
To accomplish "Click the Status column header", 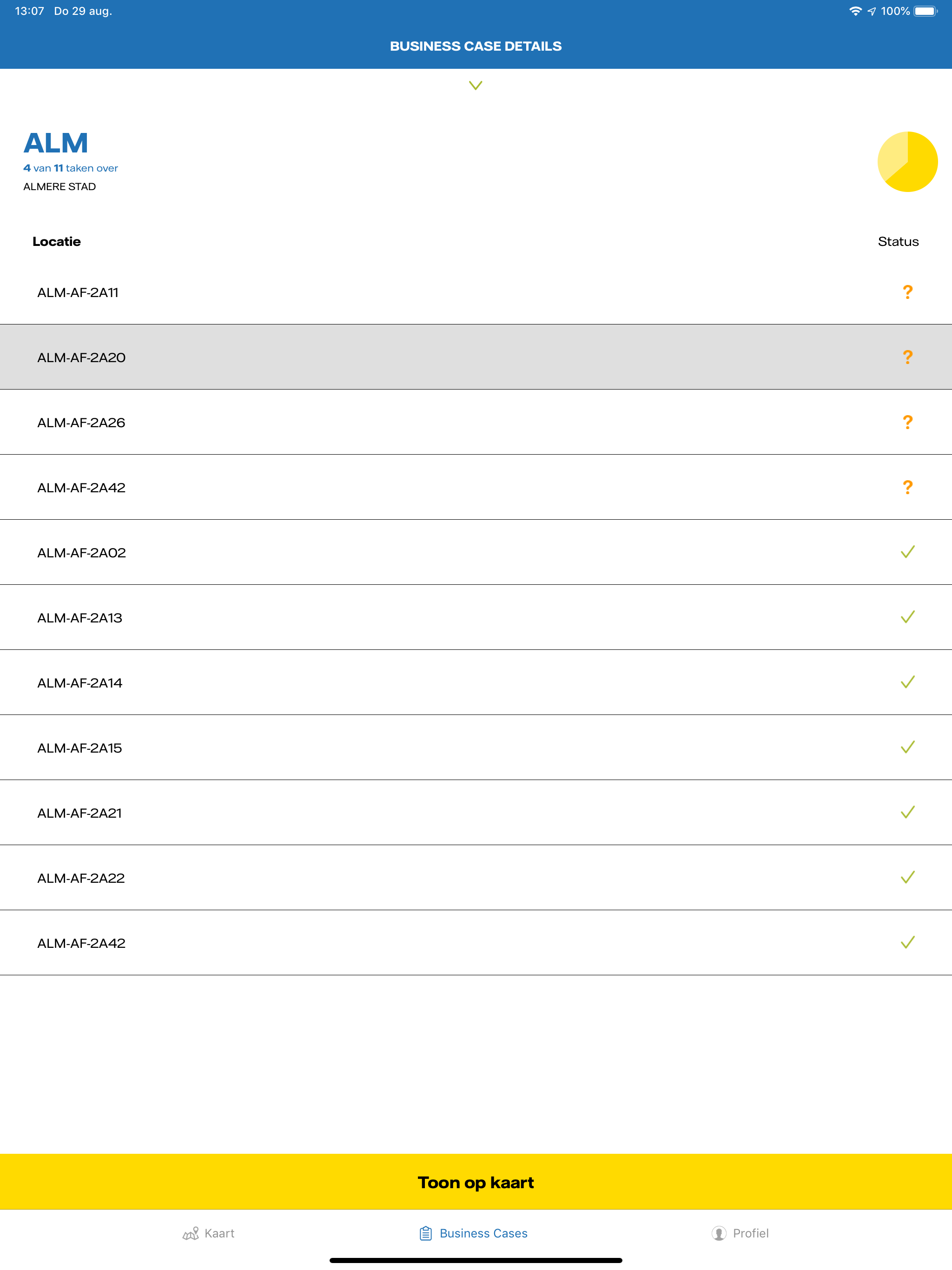I will 898,242.
